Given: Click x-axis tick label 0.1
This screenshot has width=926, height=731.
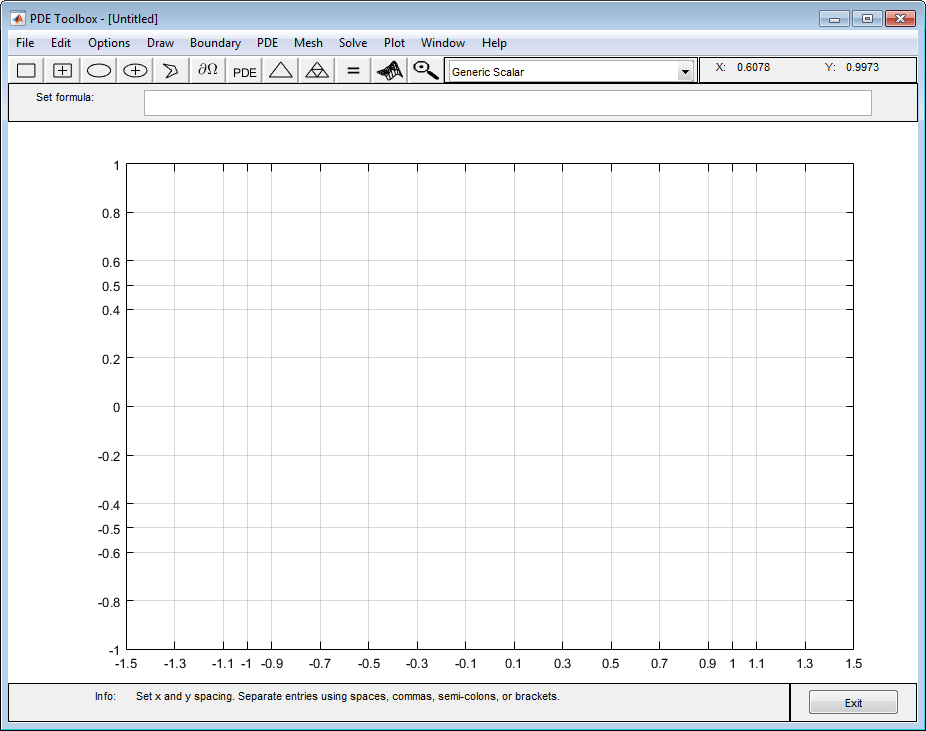Looking at the screenshot, I should tap(514, 663).
